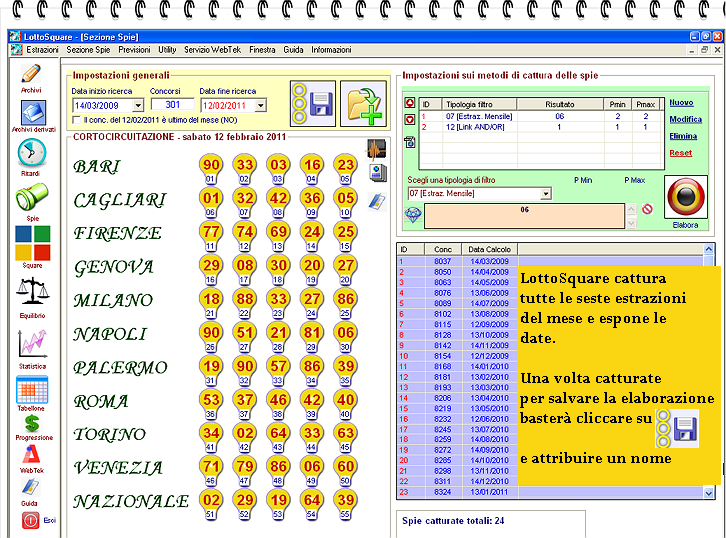Select filter row '12 [Link AND/OR]'

click(541, 127)
